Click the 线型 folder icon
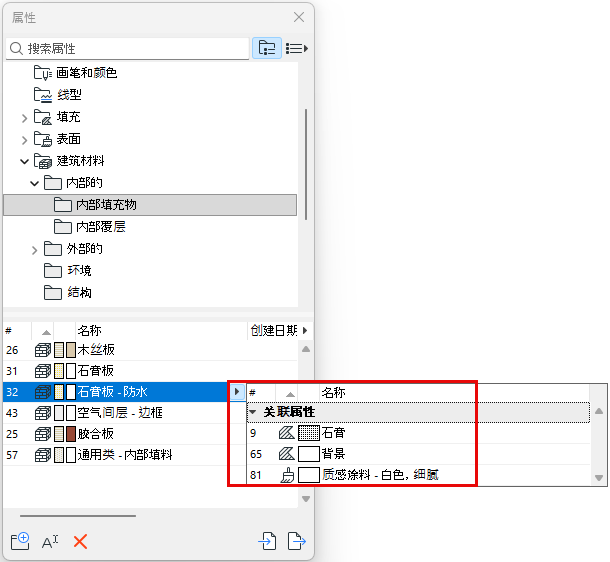Image resolution: width=610 pixels, height=562 pixels. [x=42, y=95]
